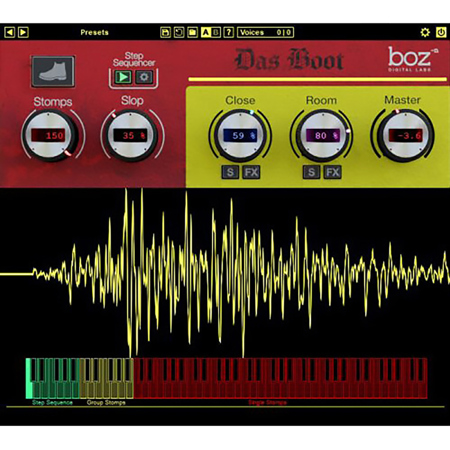Toggle FX for the Close channel
The image size is (450, 450).
tap(251, 172)
